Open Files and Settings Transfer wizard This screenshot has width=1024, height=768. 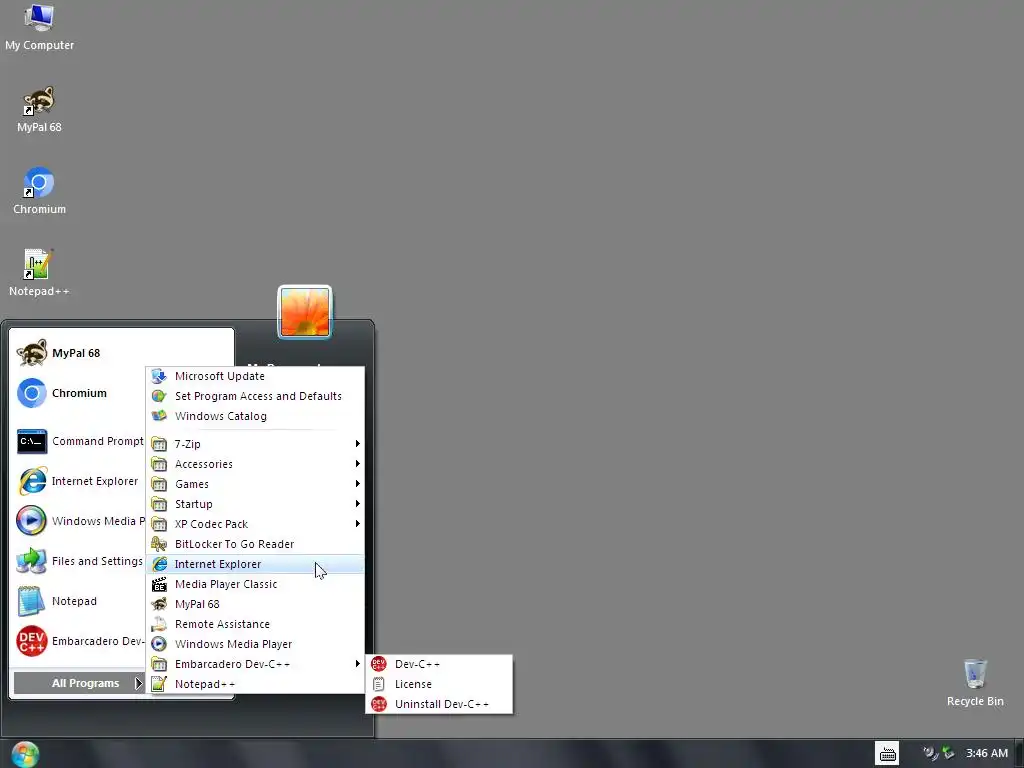tap(78, 561)
